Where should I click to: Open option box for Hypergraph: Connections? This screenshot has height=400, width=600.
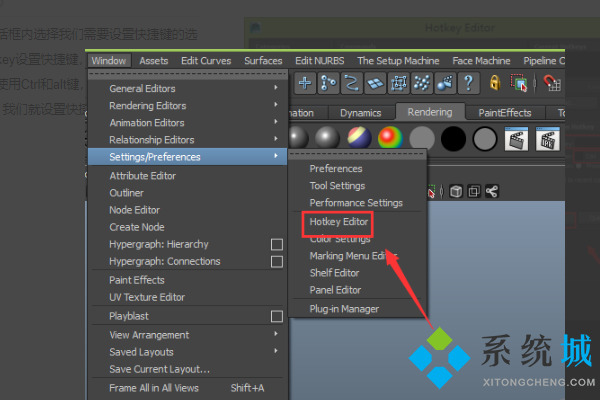[277, 262]
